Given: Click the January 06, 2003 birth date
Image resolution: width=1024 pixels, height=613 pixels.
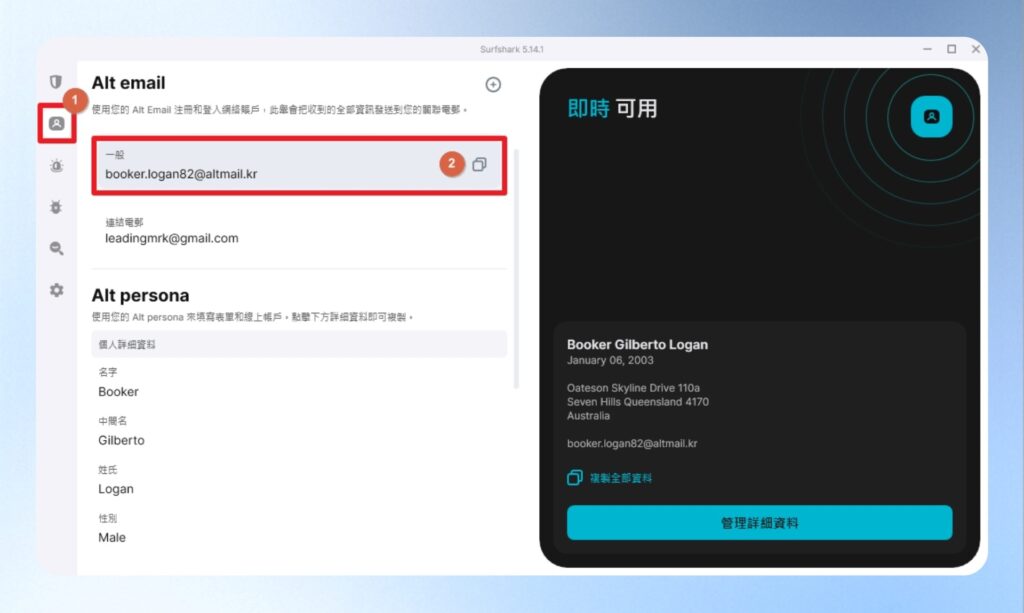Looking at the screenshot, I should point(610,360).
